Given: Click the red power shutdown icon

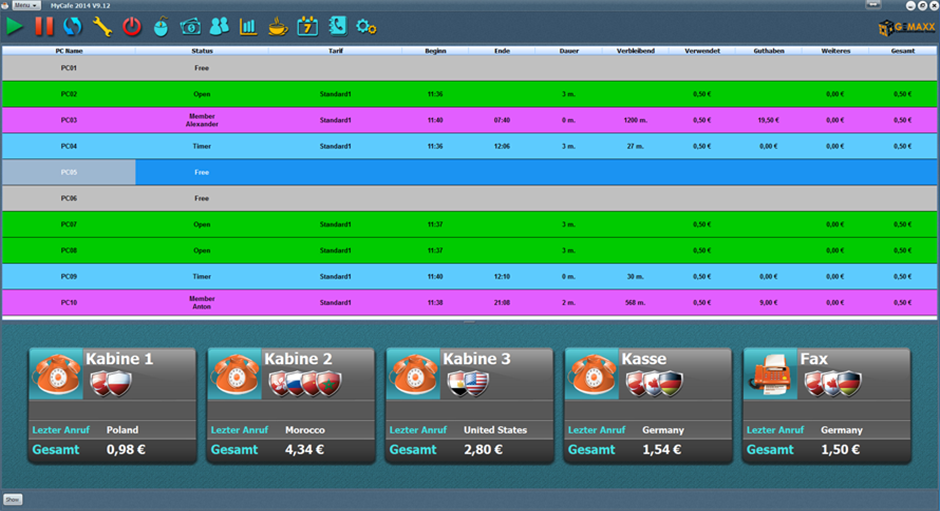Looking at the screenshot, I should coord(132,27).
